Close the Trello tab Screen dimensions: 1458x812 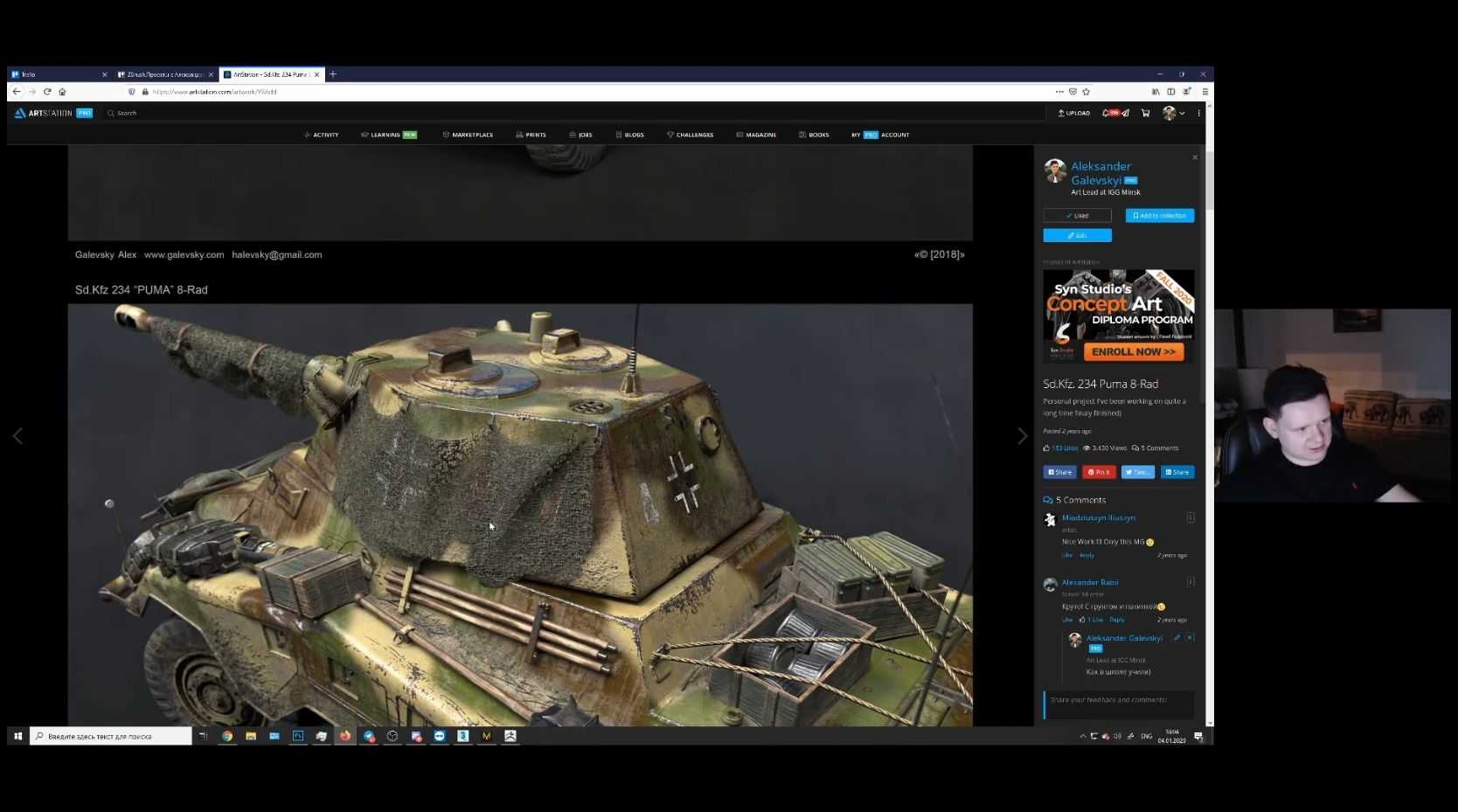(105, 75)
